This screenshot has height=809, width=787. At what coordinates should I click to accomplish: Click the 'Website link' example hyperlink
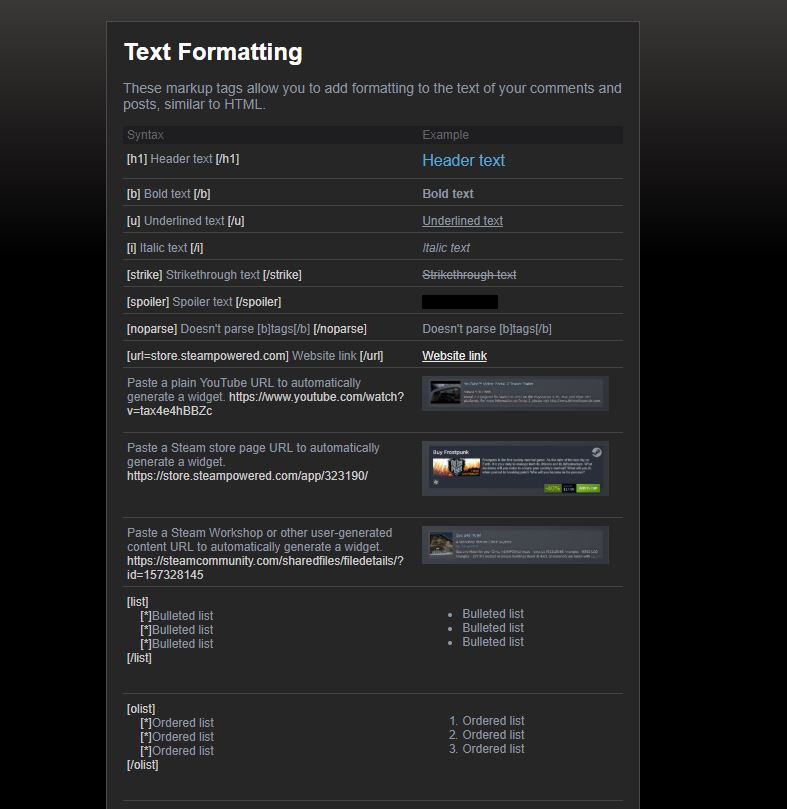click(x=454, y=356)
